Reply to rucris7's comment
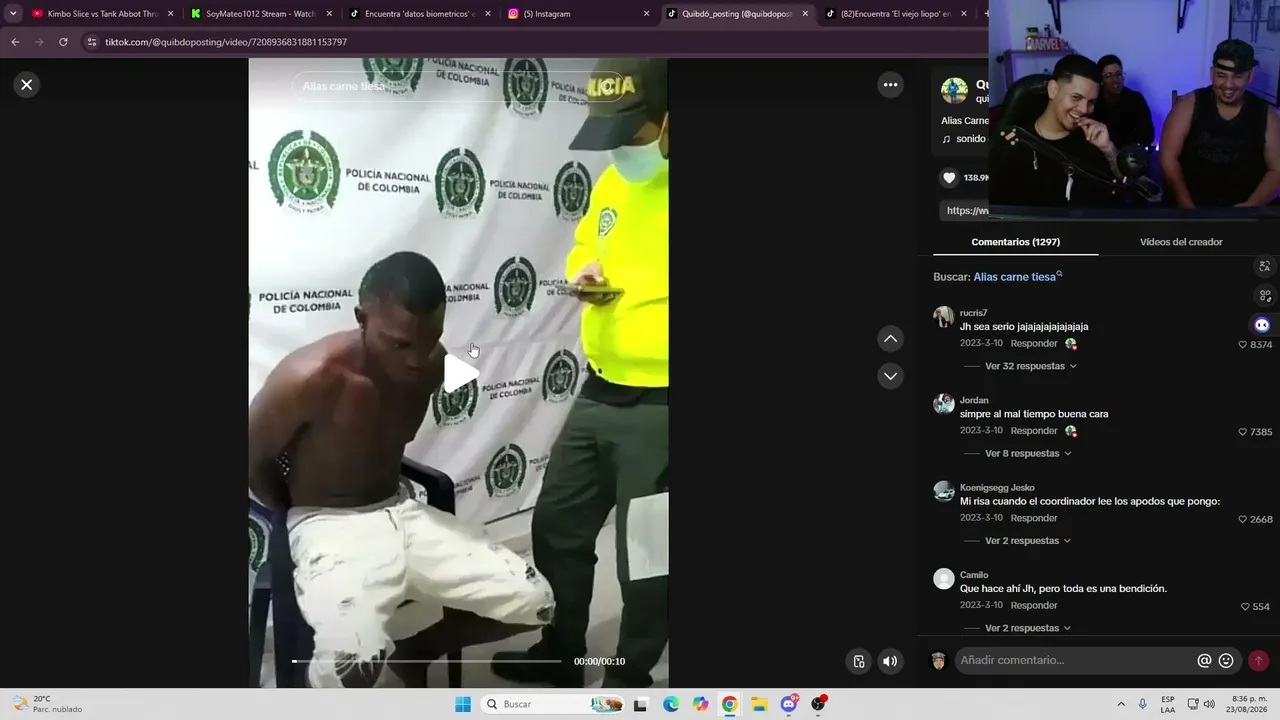 click(x=1034, y=344)
